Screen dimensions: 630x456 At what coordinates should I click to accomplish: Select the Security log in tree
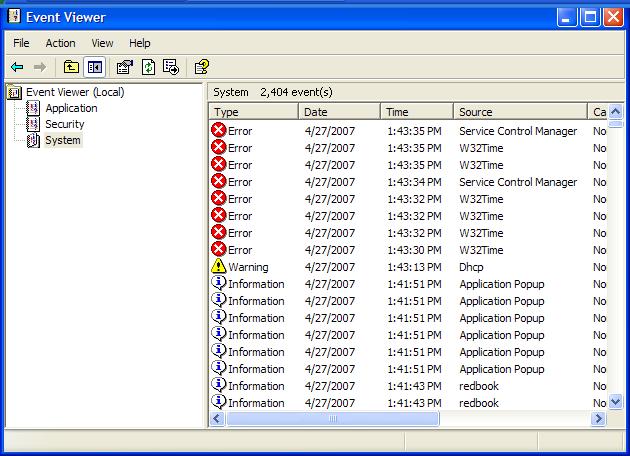[65, 124]
